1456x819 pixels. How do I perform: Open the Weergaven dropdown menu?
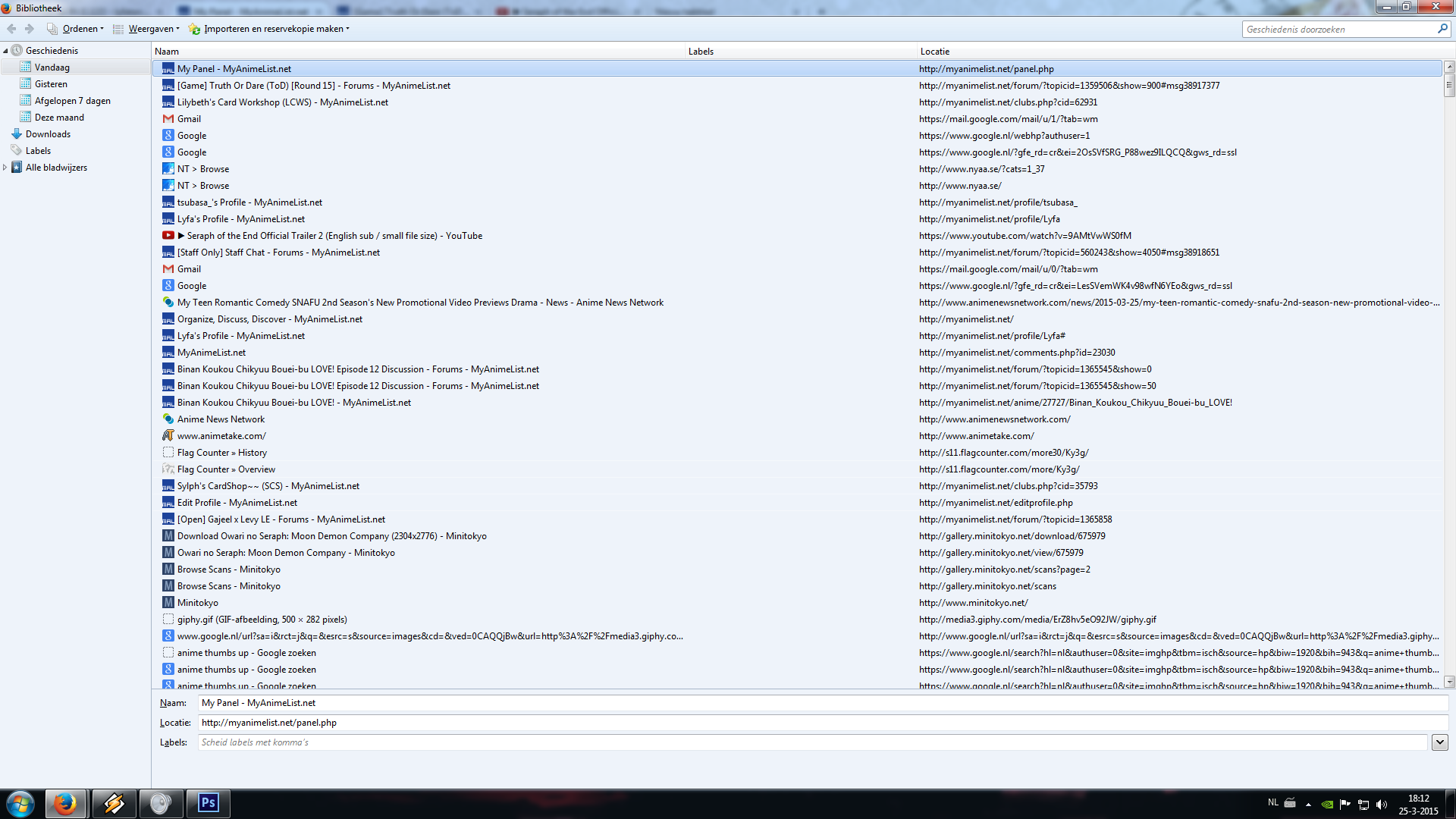click(x=153, y=29)
